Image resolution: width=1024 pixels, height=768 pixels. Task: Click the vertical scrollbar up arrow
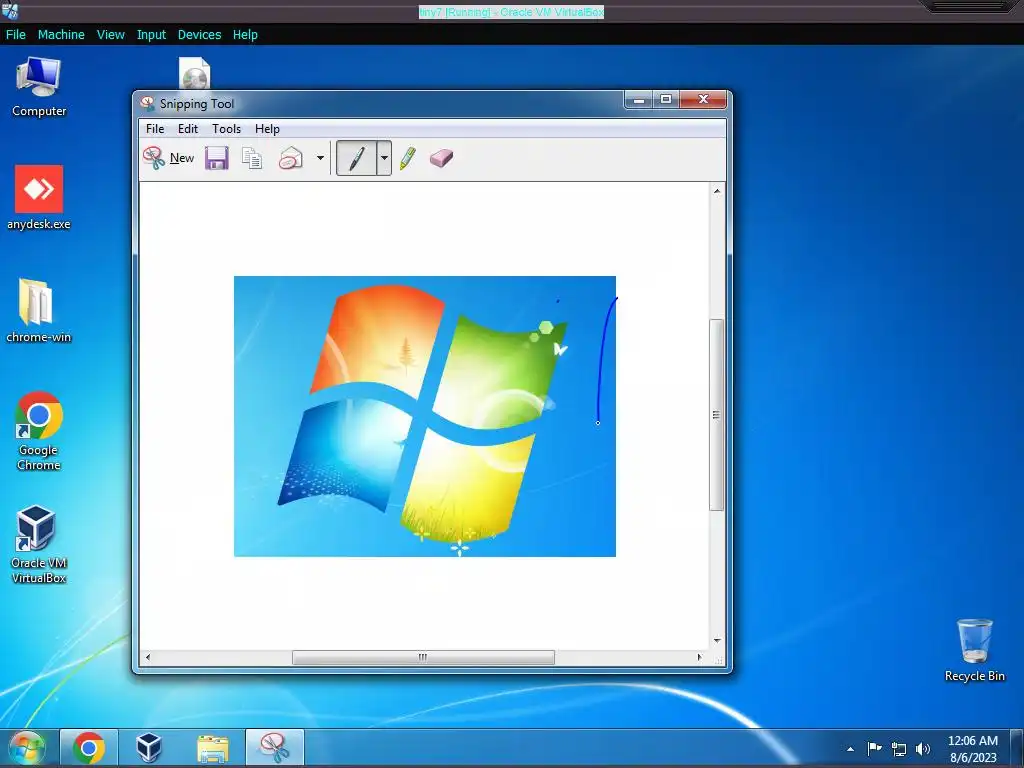pos(717,191)
